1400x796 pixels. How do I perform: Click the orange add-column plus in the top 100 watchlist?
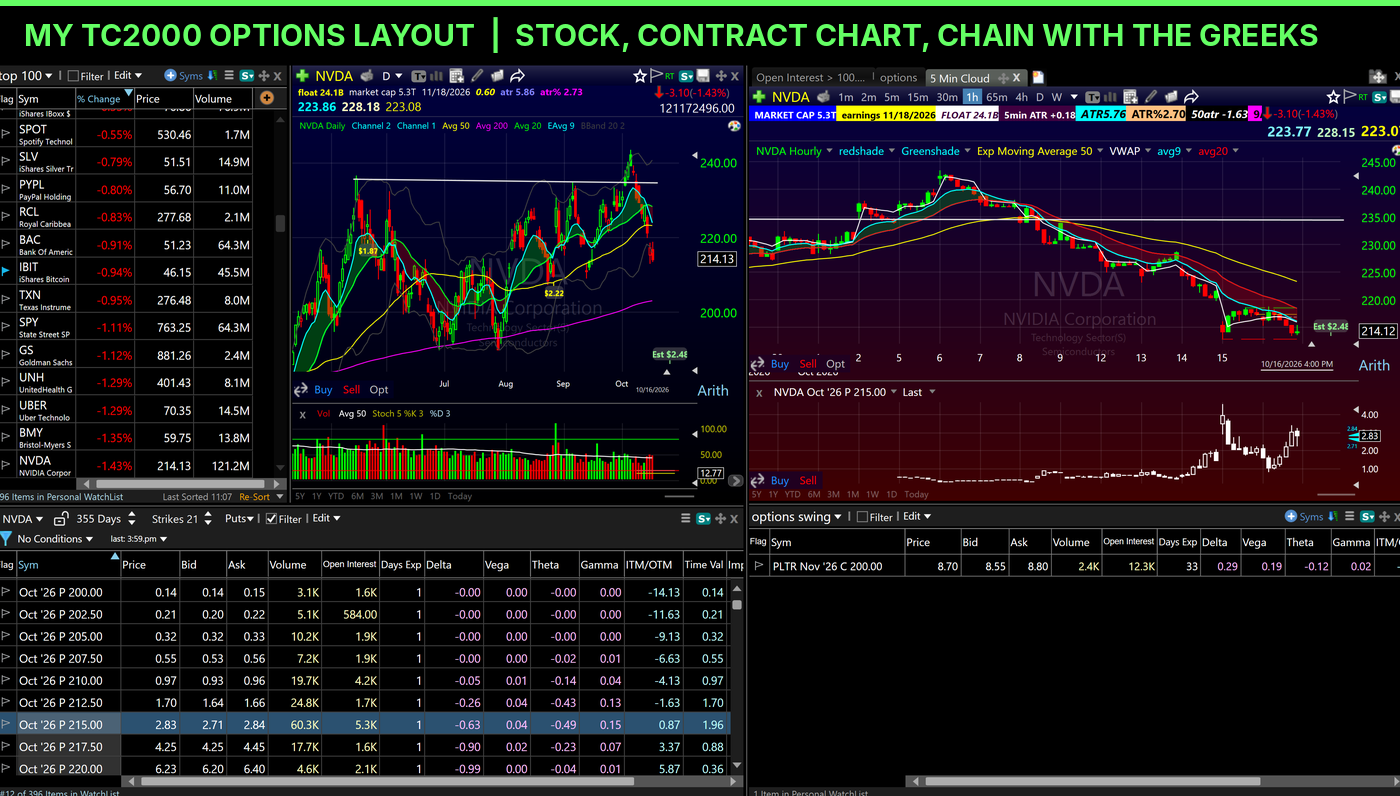coord(267,98)
